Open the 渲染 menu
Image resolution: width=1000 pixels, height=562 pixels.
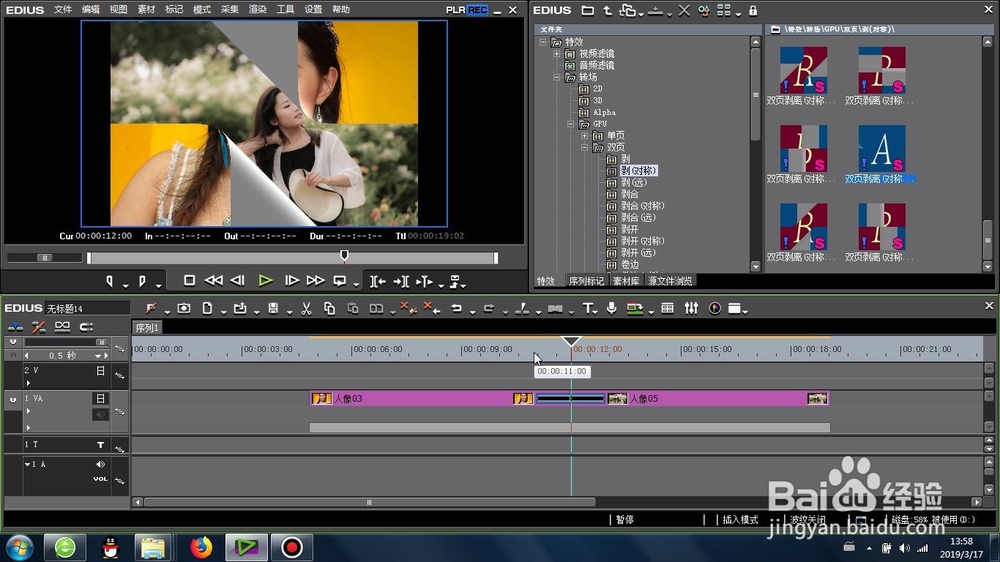tap(257, 10)
